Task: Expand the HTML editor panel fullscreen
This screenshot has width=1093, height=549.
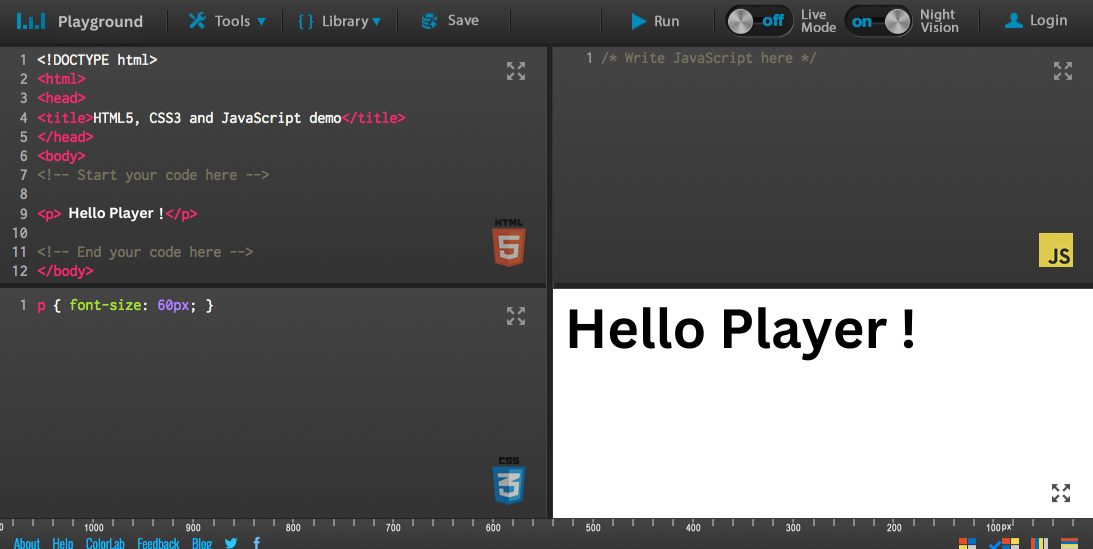Action: tap(516, 71)
